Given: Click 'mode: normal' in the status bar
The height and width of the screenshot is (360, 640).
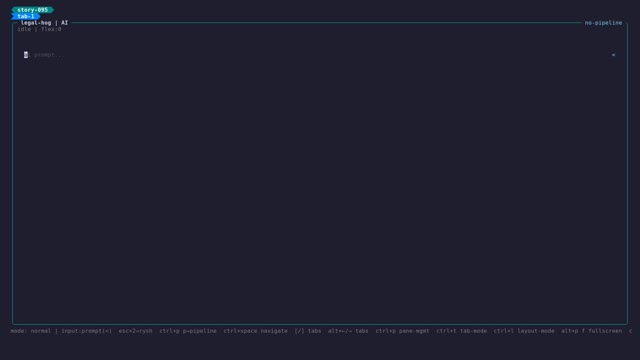Looking at the screenshot, I should (31, 331).
